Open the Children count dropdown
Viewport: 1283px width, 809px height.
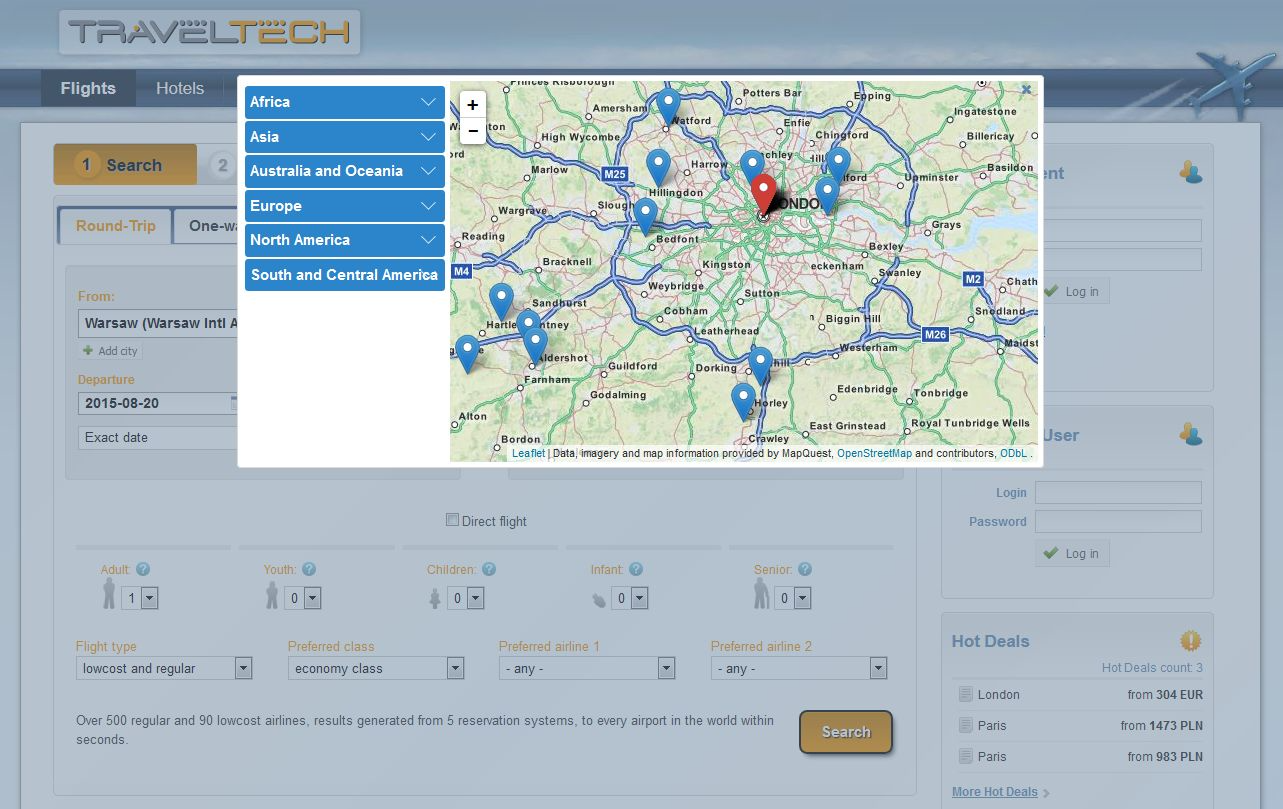(465, 598)
